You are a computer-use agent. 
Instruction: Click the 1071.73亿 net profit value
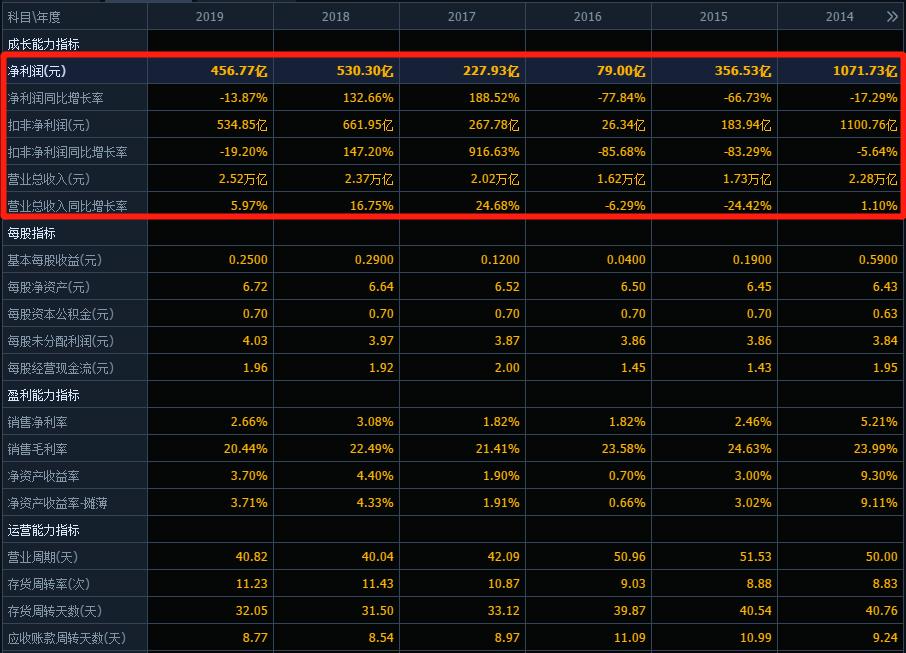[x=866, y=71]
